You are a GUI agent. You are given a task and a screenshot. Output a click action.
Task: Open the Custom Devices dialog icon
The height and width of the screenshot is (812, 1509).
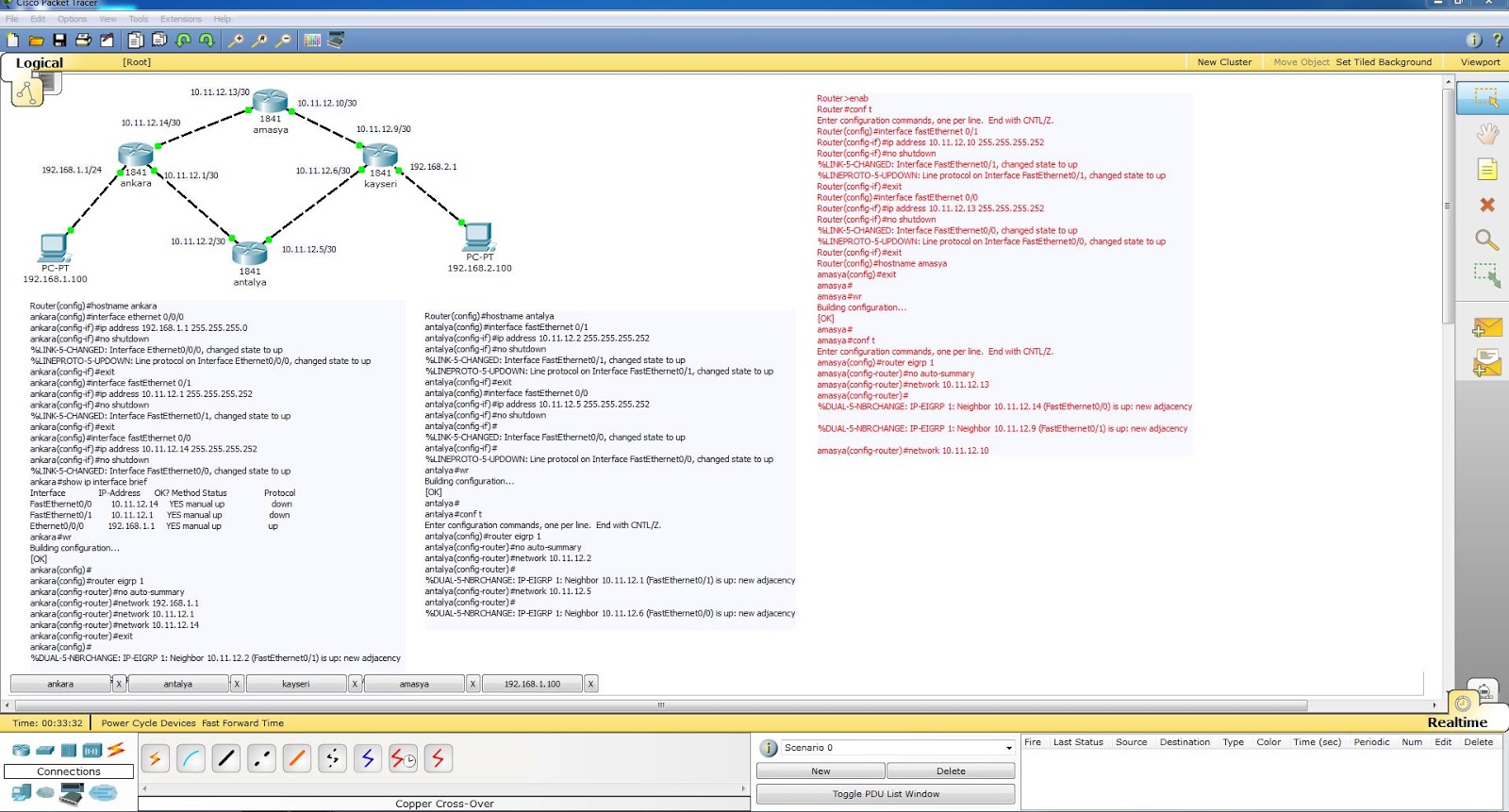(336, 40)
